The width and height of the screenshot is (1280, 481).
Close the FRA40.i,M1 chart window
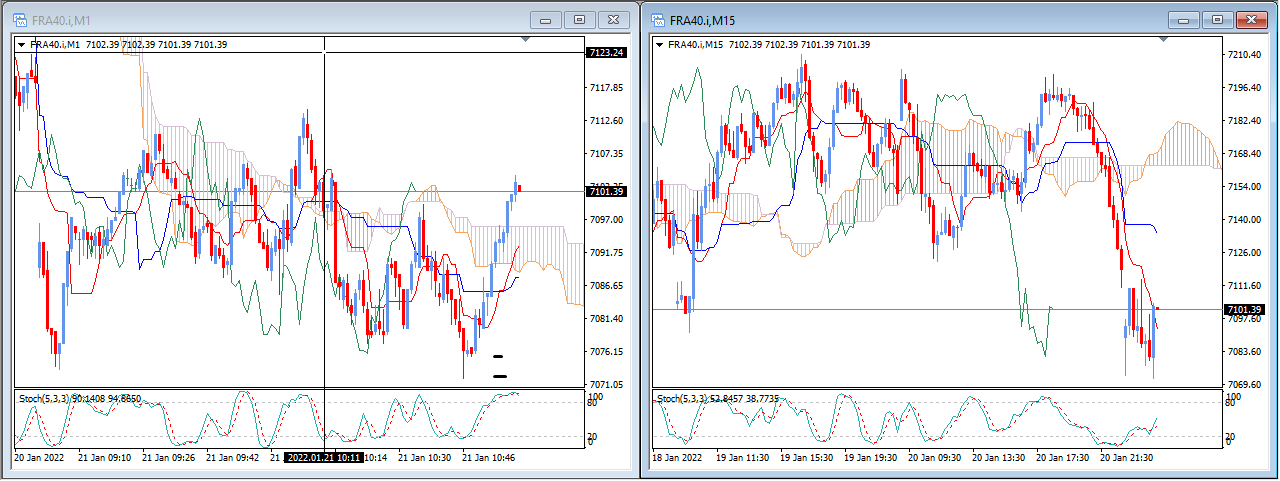click(x=613, y=19)
